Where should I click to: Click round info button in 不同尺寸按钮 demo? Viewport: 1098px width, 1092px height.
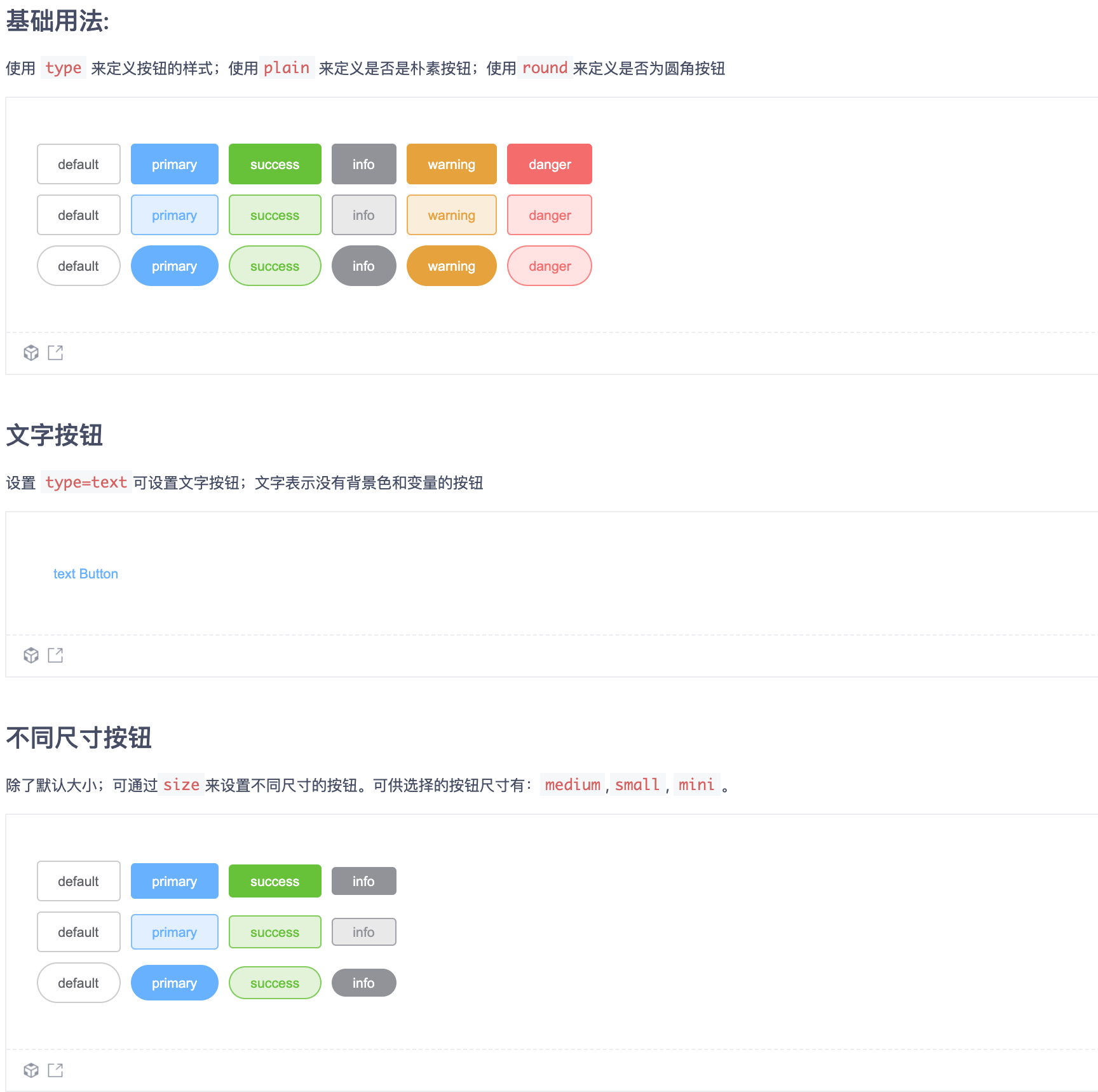tap(364, 983)
